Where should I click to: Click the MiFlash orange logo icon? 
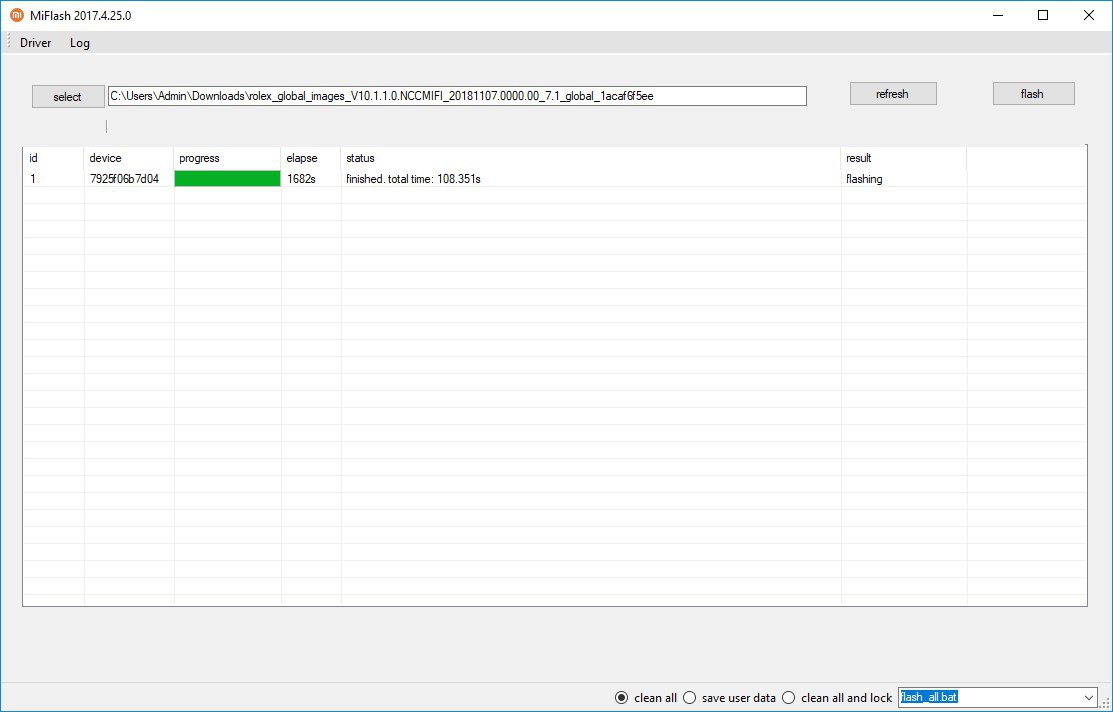(x=16, y=15)
